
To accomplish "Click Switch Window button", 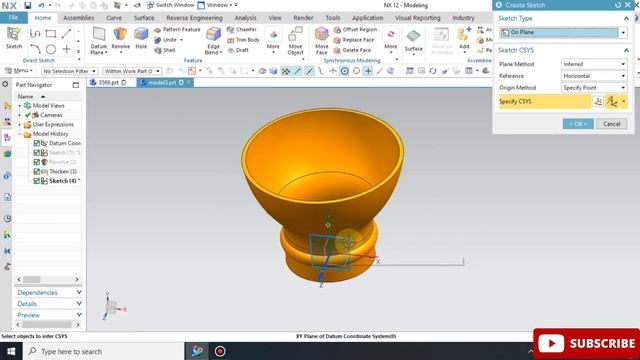I will coord(170,5).
